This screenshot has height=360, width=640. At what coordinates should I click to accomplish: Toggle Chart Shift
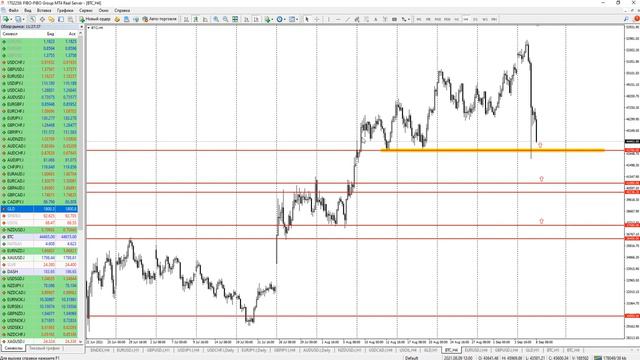[x=256, y=19]
